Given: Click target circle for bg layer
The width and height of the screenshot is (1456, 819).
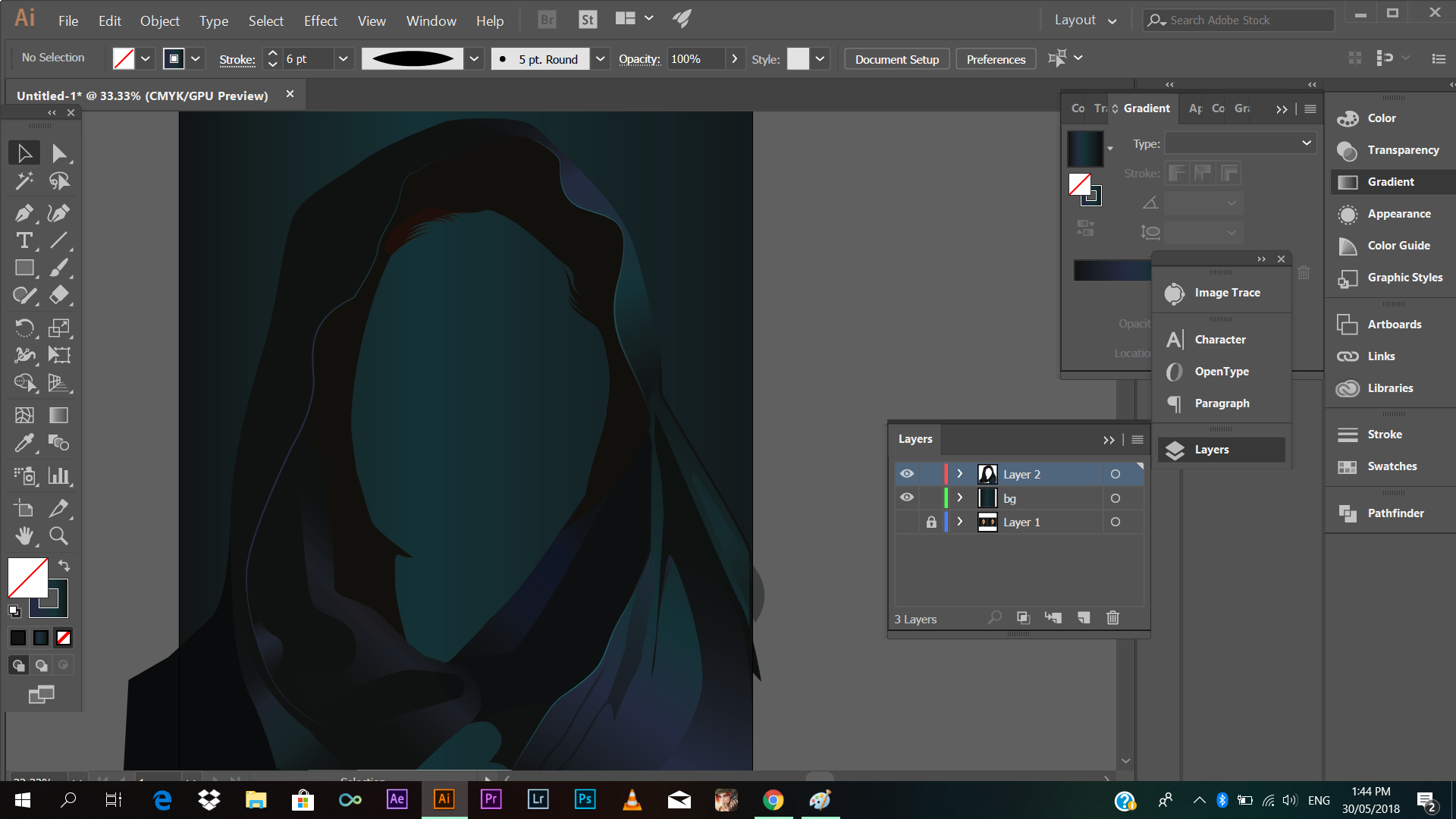Looking at the screenshot, I should point(1115,498).
